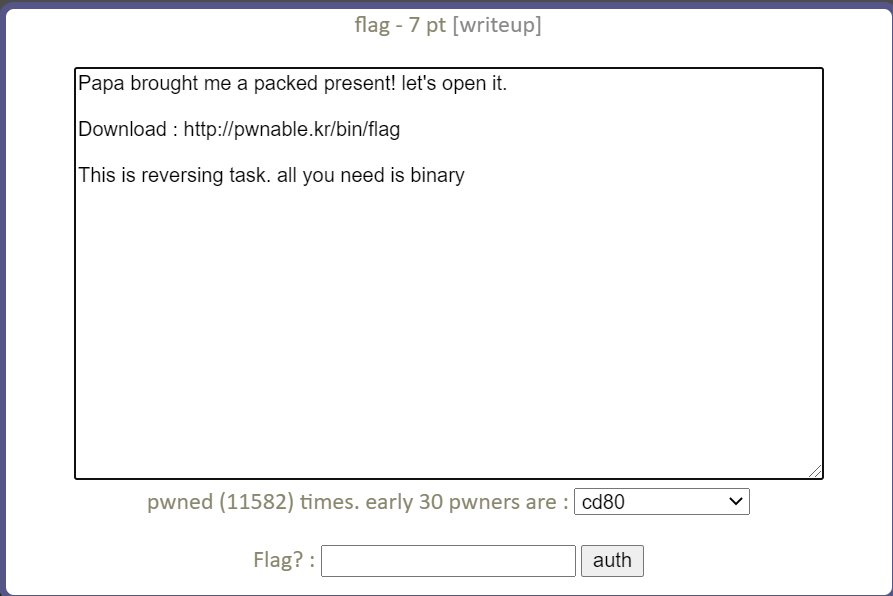Viewport: 893px width, 596px height.
Task: Click the text area resize handle corner
Action: click(816, 471)
